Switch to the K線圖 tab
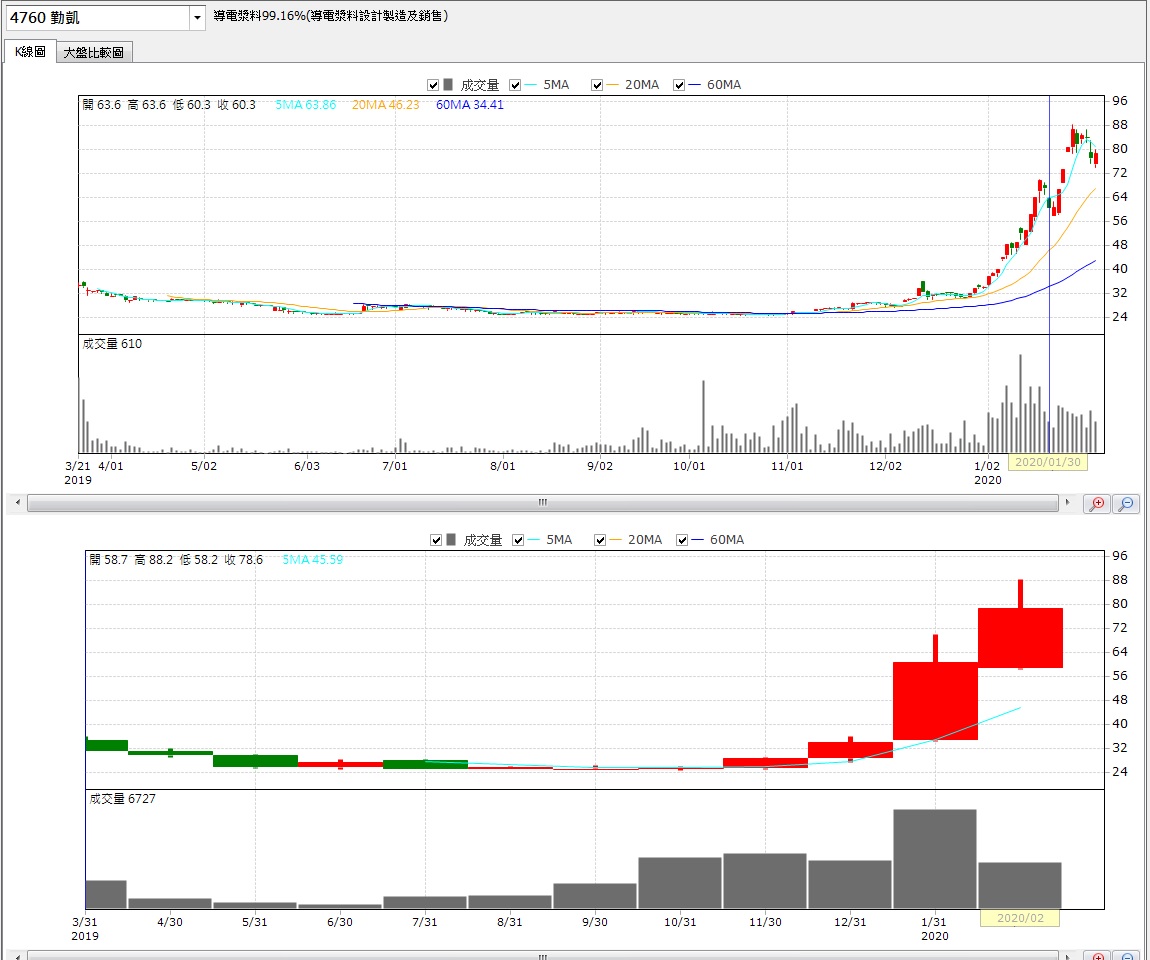1150x960 pixels. click(x=30, y=52)
